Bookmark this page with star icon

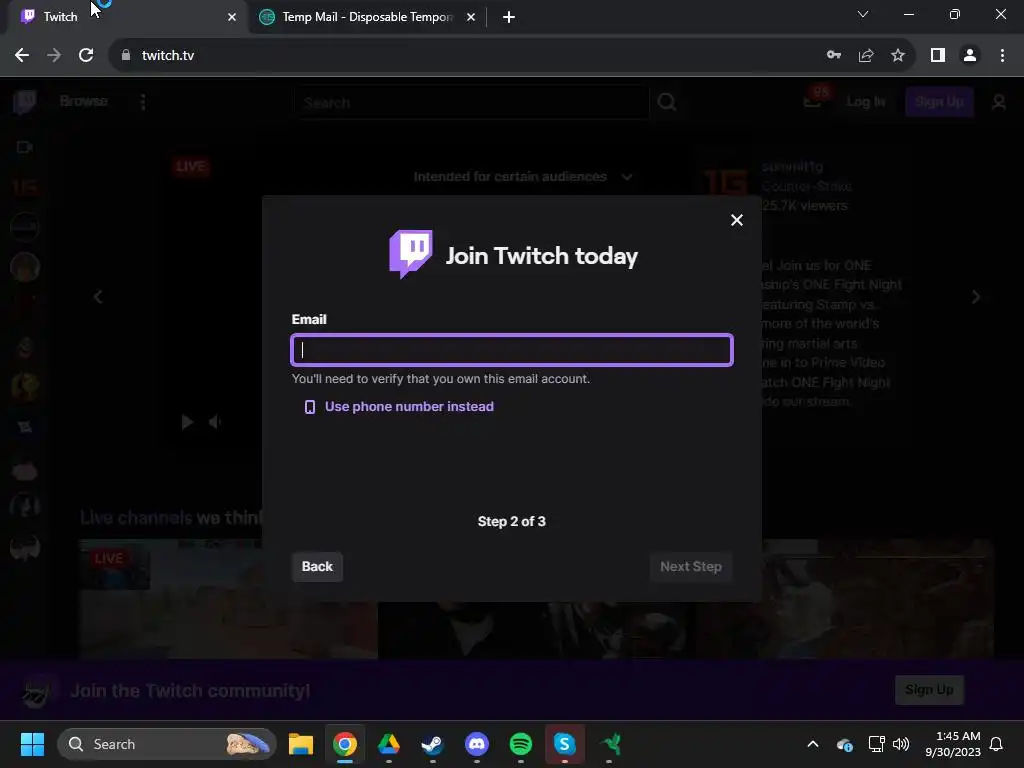click(x=898, y=55)
